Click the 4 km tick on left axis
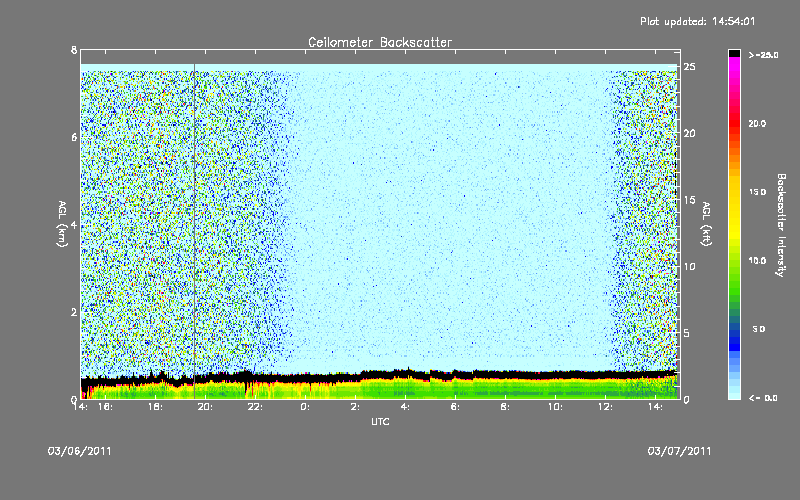The height and width of the screenshot is (500, 800). click(74, 224)
